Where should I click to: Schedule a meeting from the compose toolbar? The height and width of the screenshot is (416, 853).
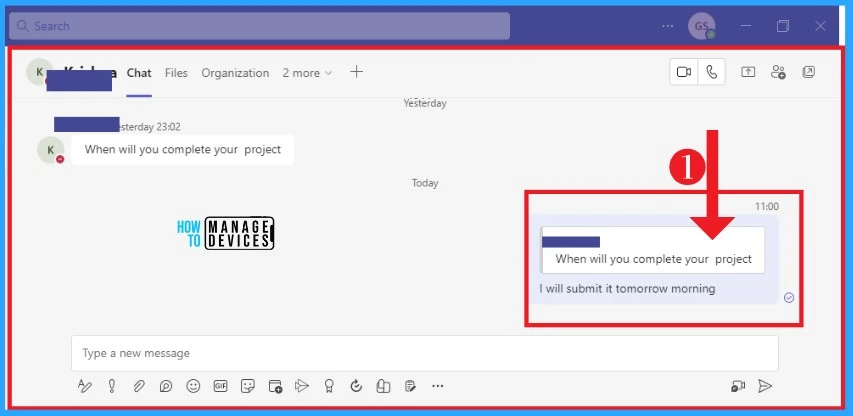pyautogui.click(x=275, y=386)
